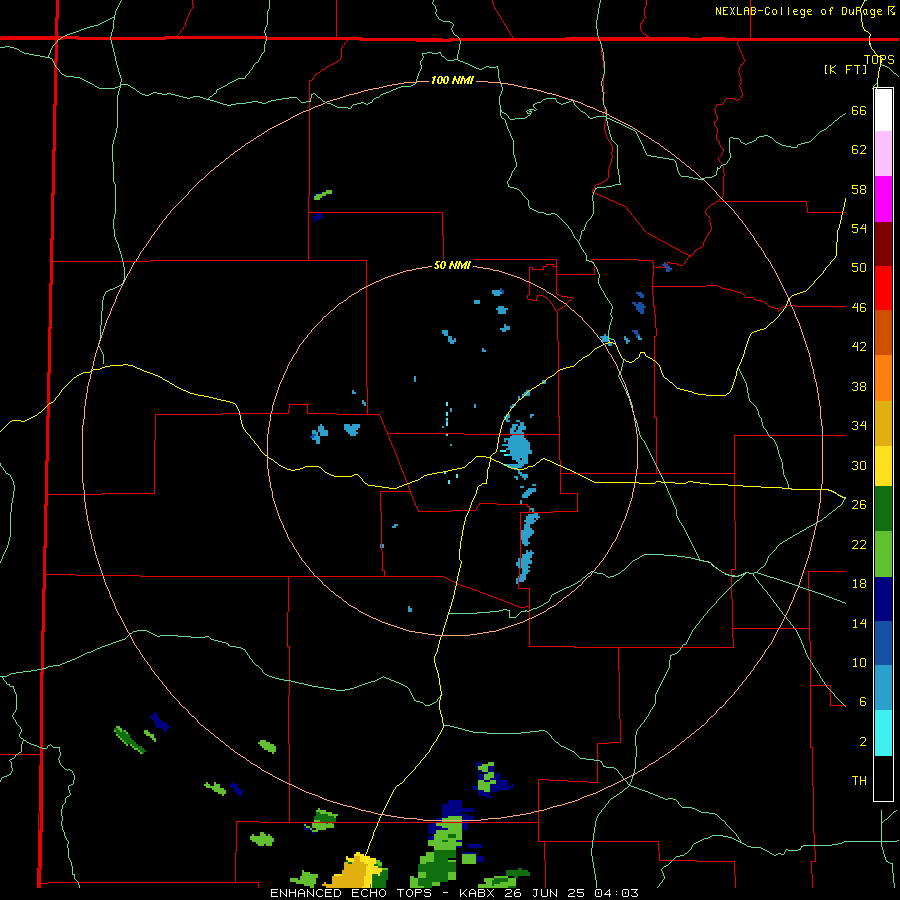Screen dimensions: 900x900
Task: Click the "TOPS" legend heading
Action: point(879,59)
